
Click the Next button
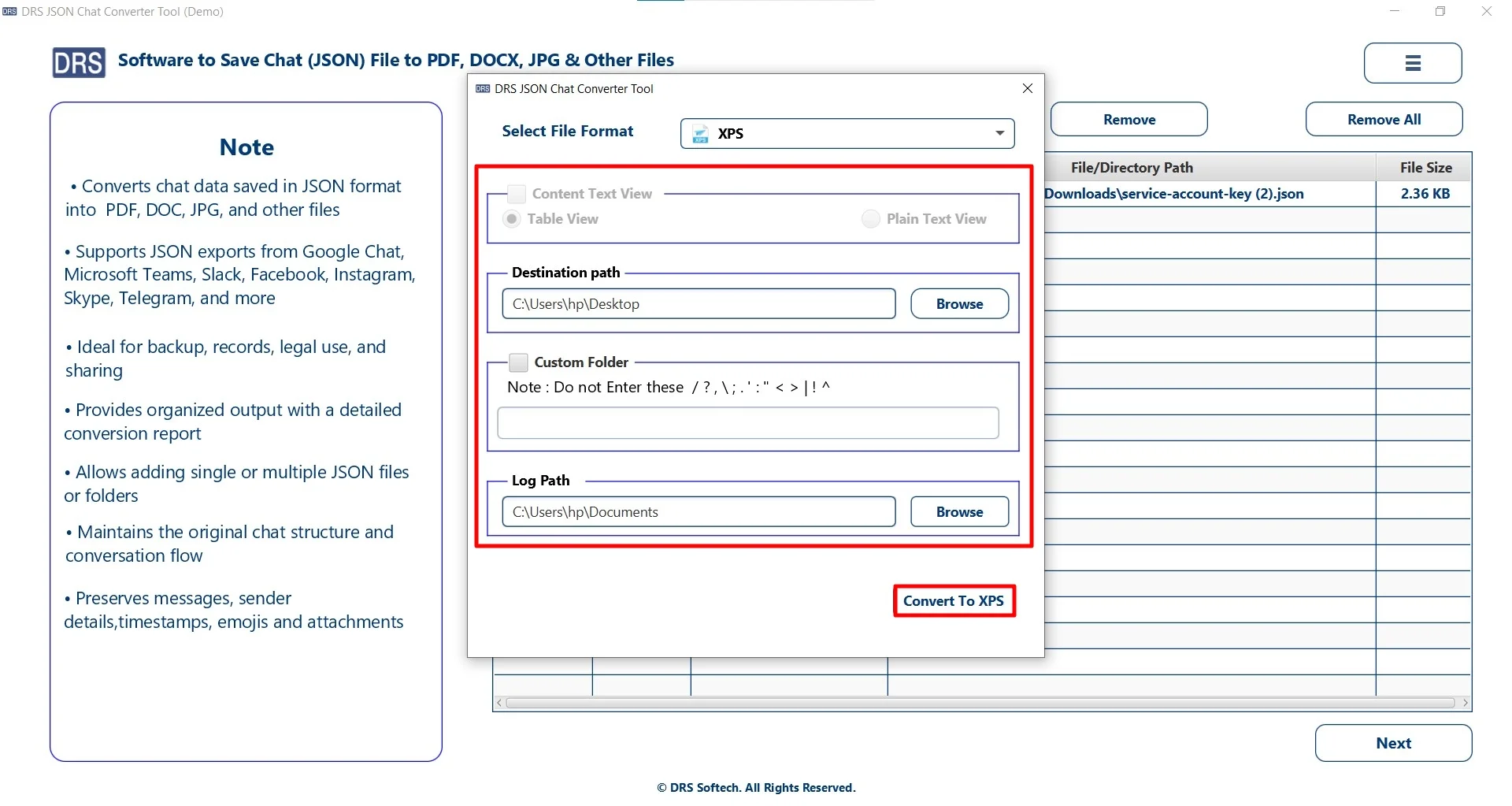pyautogui.click(x=1393, y=743)
